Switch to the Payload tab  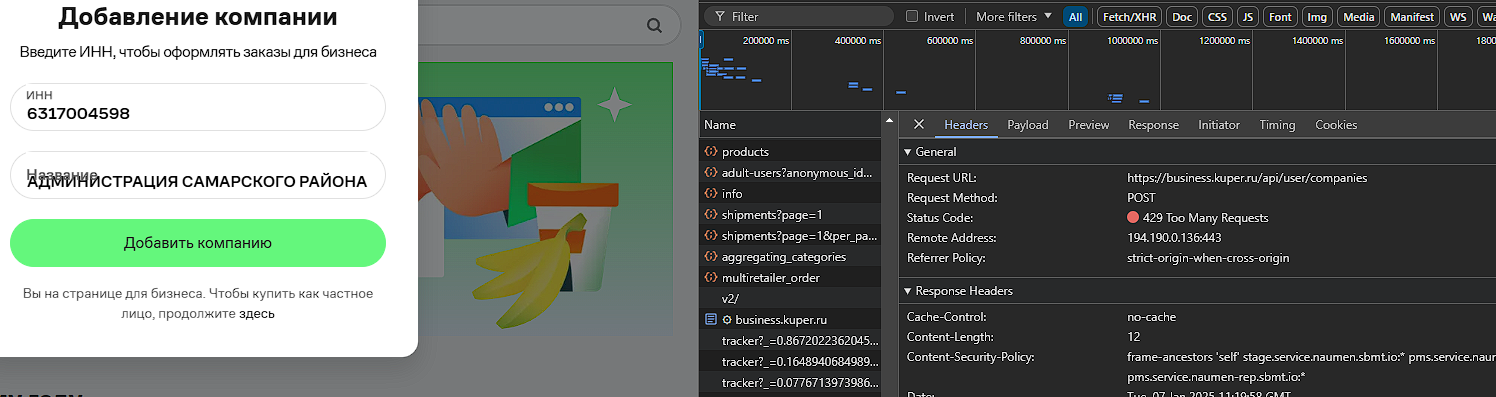[1028, 125]
